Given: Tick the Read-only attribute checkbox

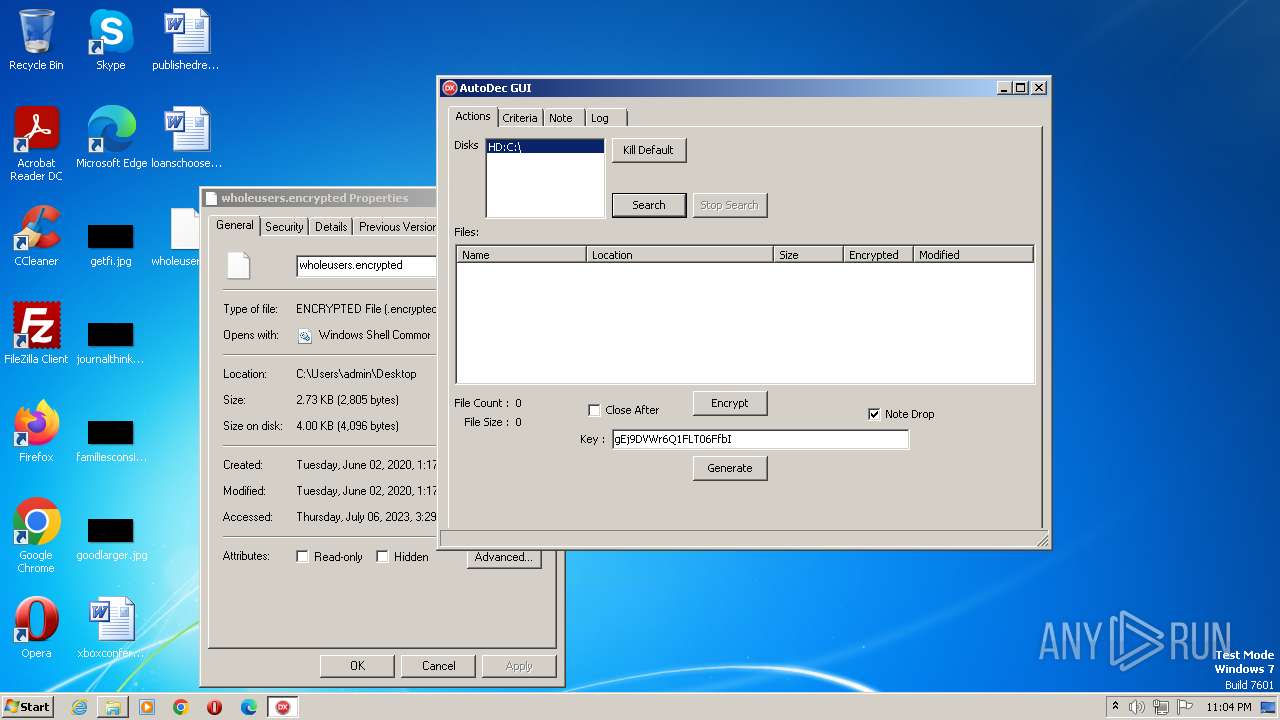Looking at the screenshot, I should click(302, 557).
